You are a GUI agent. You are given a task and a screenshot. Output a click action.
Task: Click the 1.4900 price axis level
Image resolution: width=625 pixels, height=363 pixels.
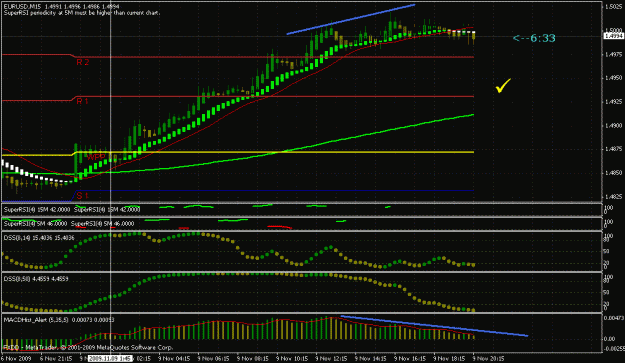pos(613,126)
